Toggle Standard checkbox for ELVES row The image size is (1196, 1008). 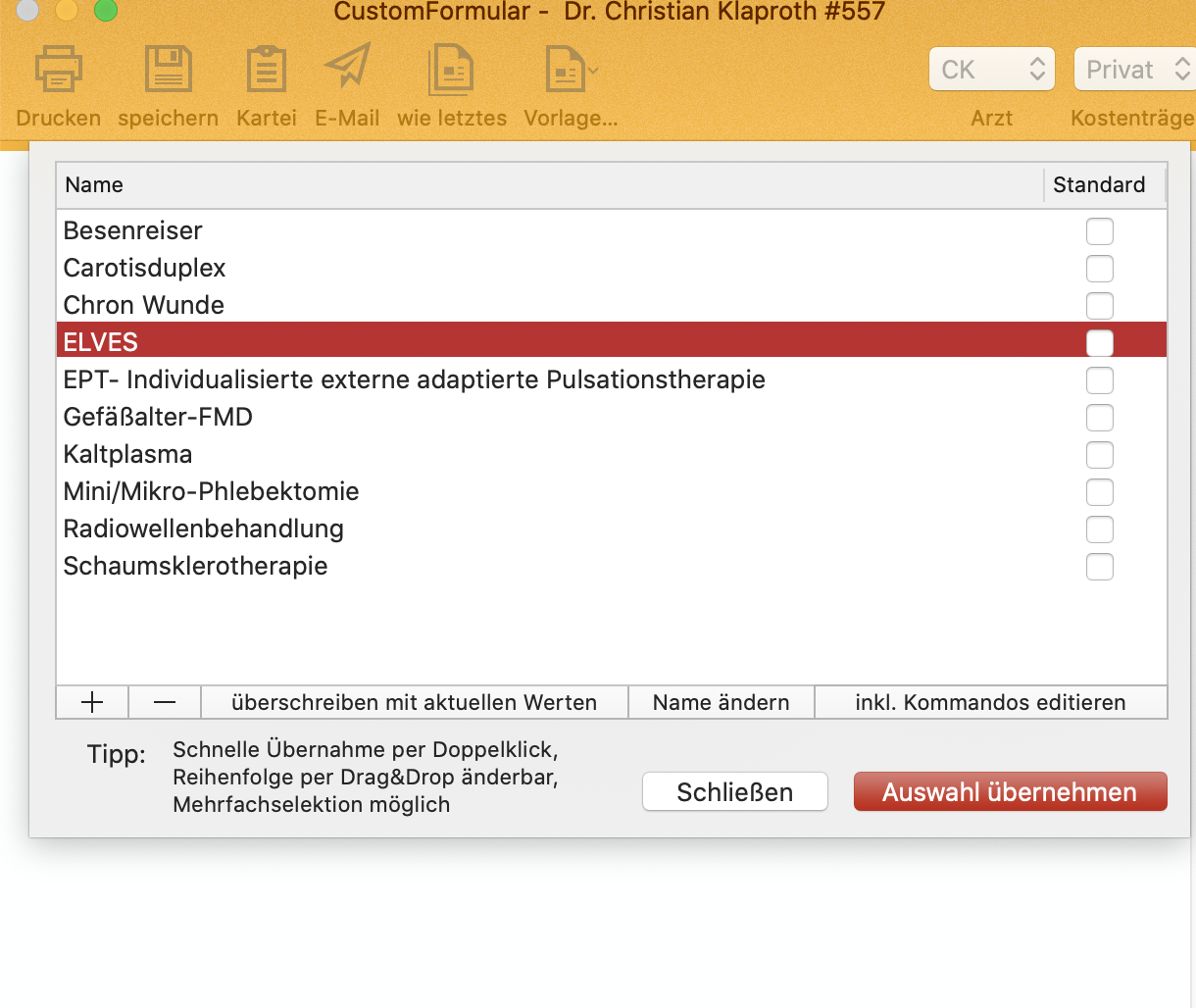pyautogui.click(x=1100, y=343)
